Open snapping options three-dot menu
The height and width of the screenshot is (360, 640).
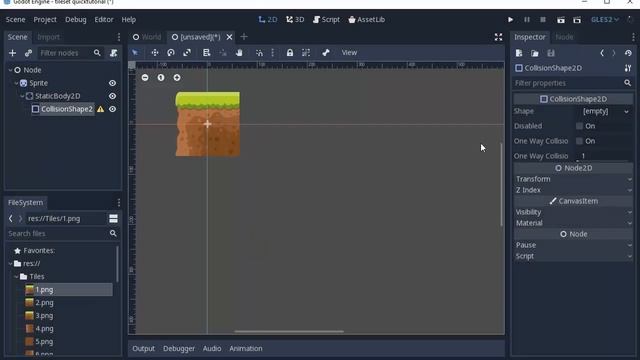click(273, 53)
